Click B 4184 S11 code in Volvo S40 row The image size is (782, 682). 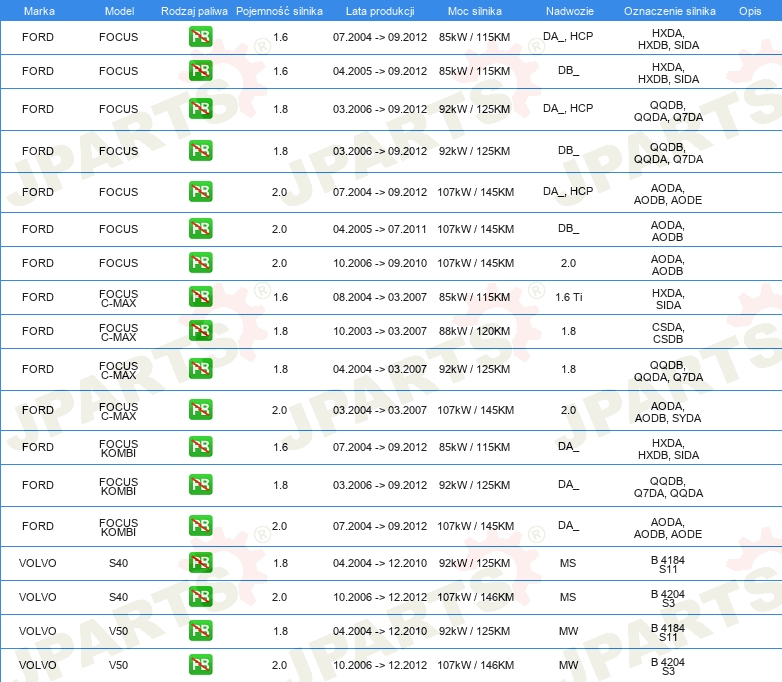pyautogui.click(x=668, y=564)
